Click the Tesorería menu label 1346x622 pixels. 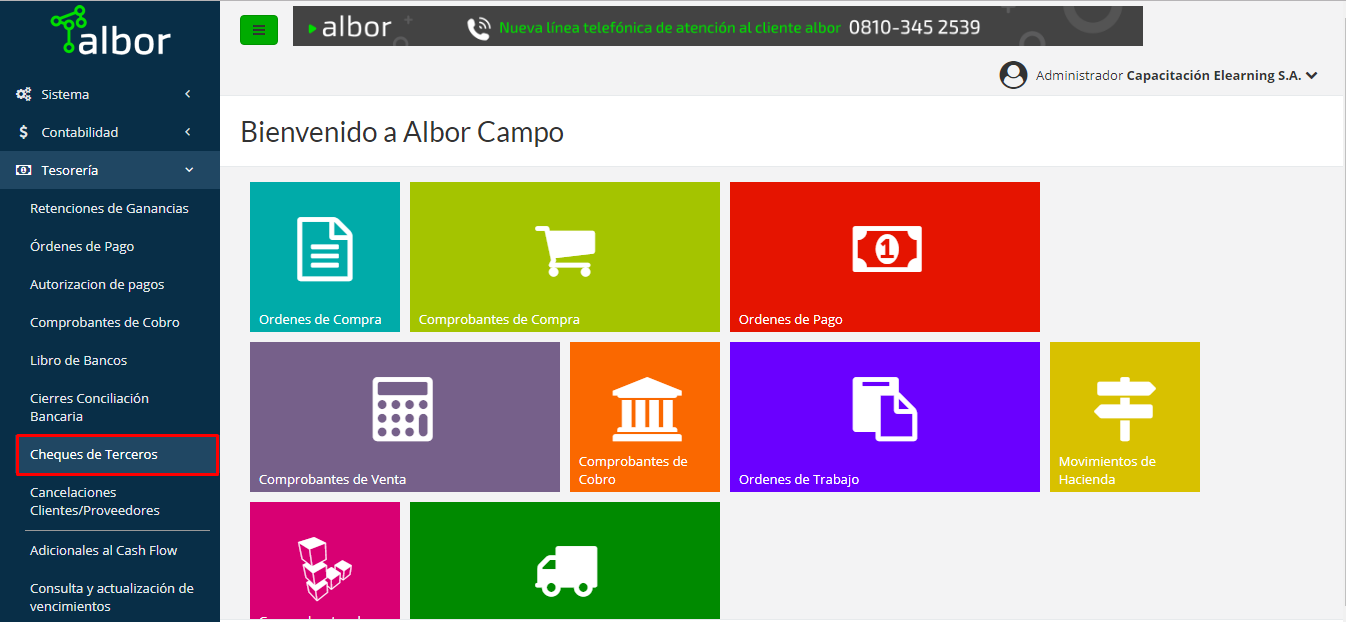70,170
